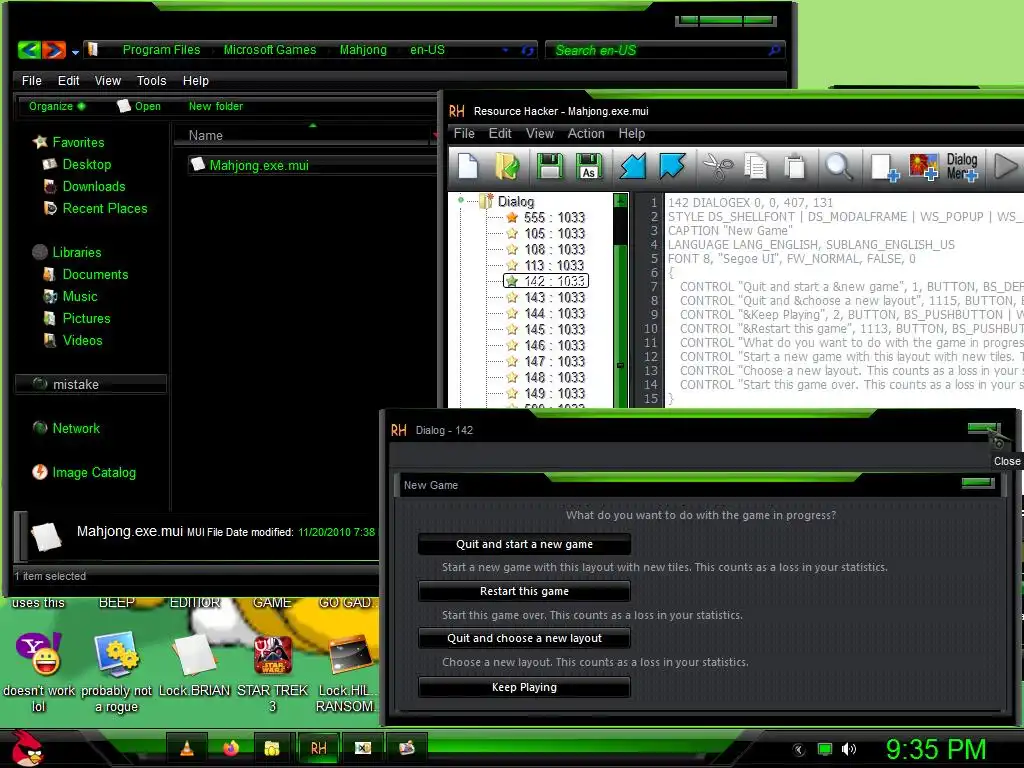
Task: Paste with the clipboard icon
Action: (795, 166)
